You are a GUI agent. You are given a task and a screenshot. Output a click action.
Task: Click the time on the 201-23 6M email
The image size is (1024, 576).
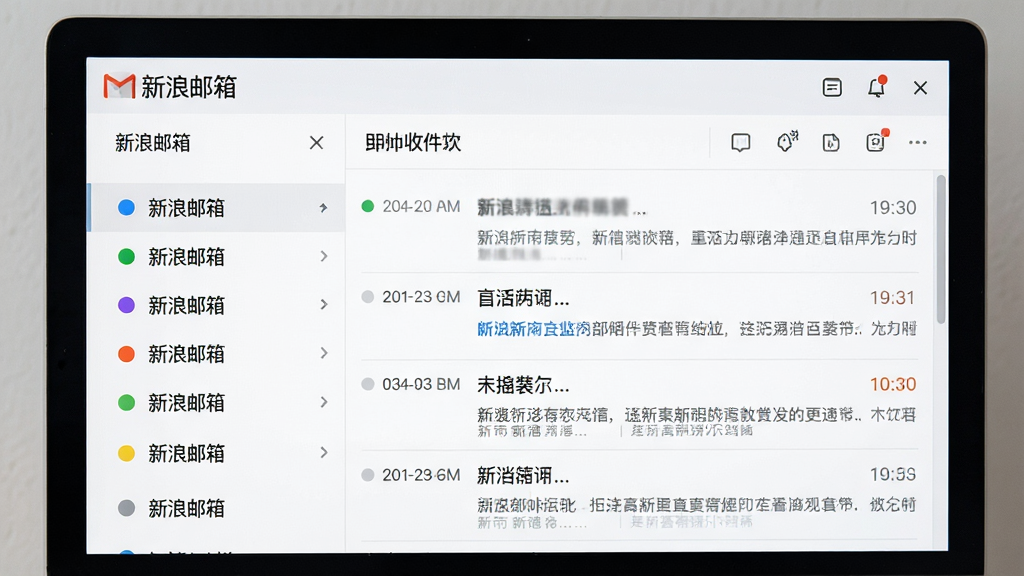(893, 475)
